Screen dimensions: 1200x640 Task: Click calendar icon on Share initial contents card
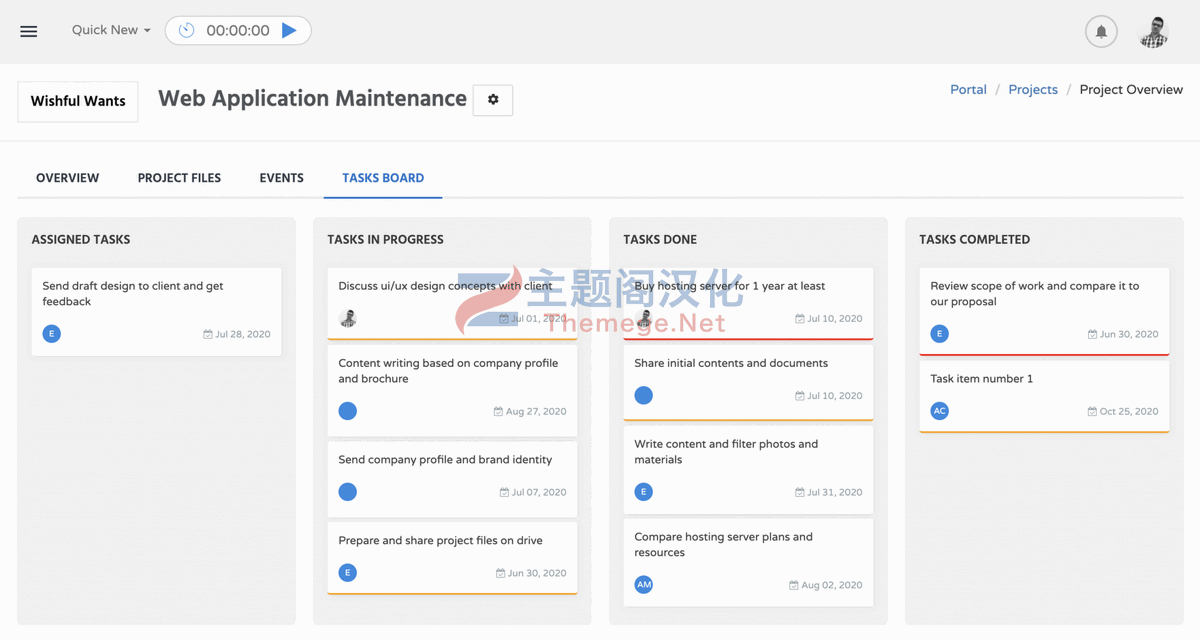point(800,395)
